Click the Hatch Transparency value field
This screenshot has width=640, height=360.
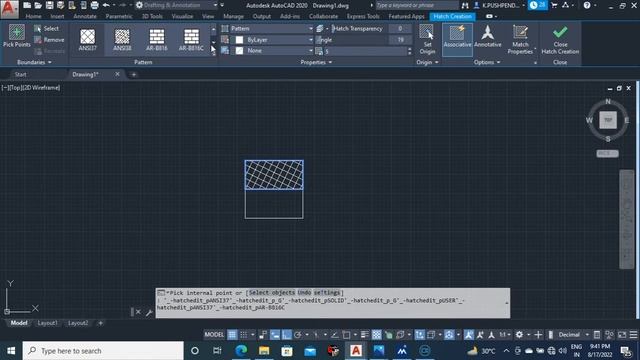point(400,29)
